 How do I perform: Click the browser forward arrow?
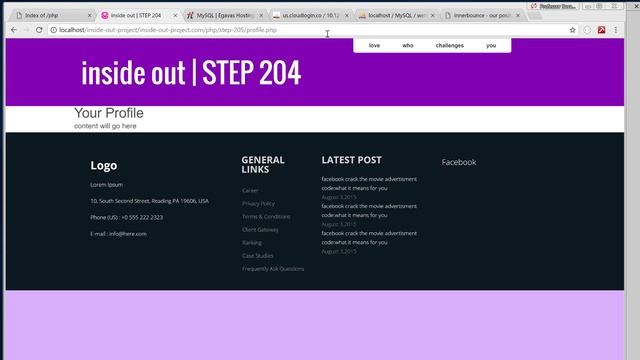[x=26, y=30]
